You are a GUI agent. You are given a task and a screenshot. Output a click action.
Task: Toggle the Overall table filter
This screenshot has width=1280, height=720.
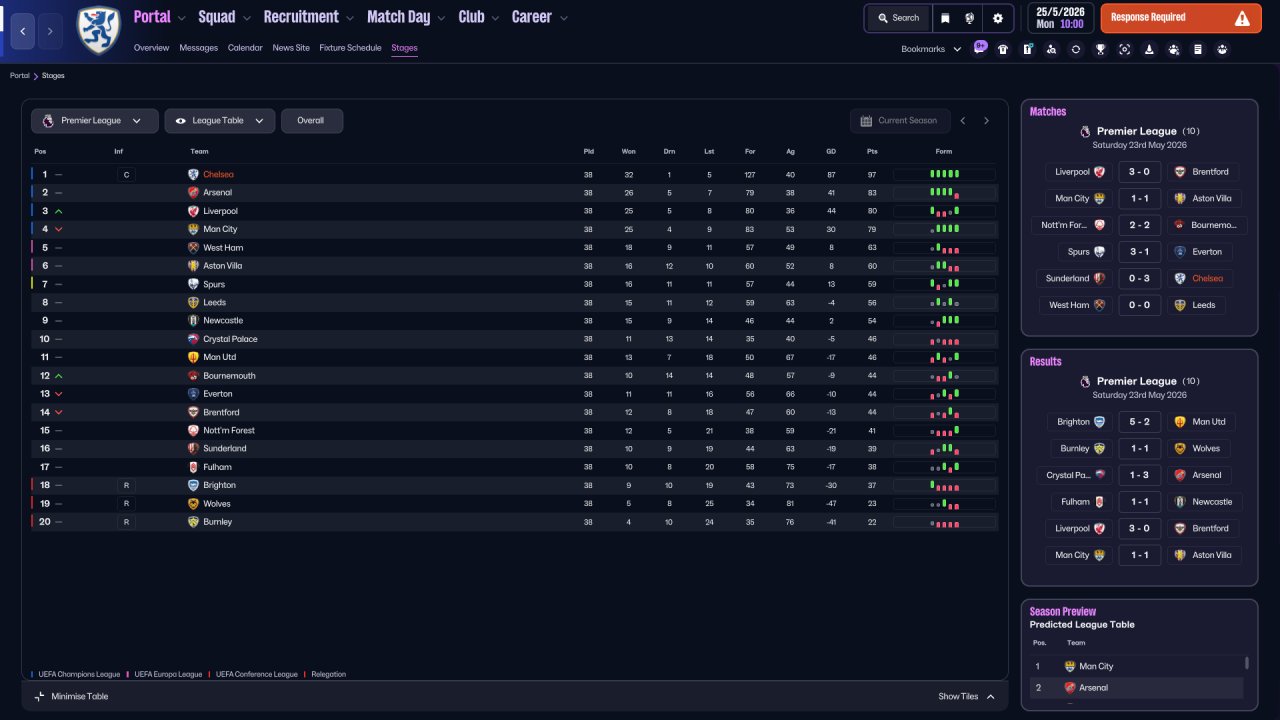(x=312, y=121)
